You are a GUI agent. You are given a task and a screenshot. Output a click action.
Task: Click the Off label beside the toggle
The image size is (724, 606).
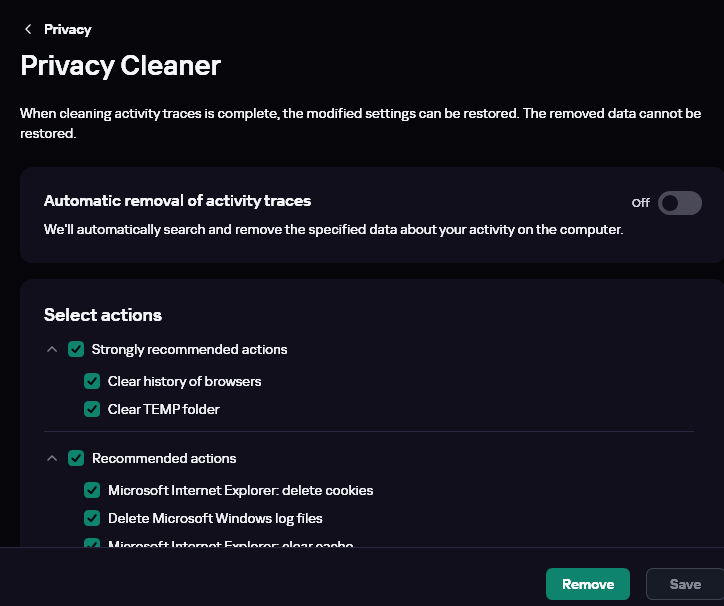point(641,203)
